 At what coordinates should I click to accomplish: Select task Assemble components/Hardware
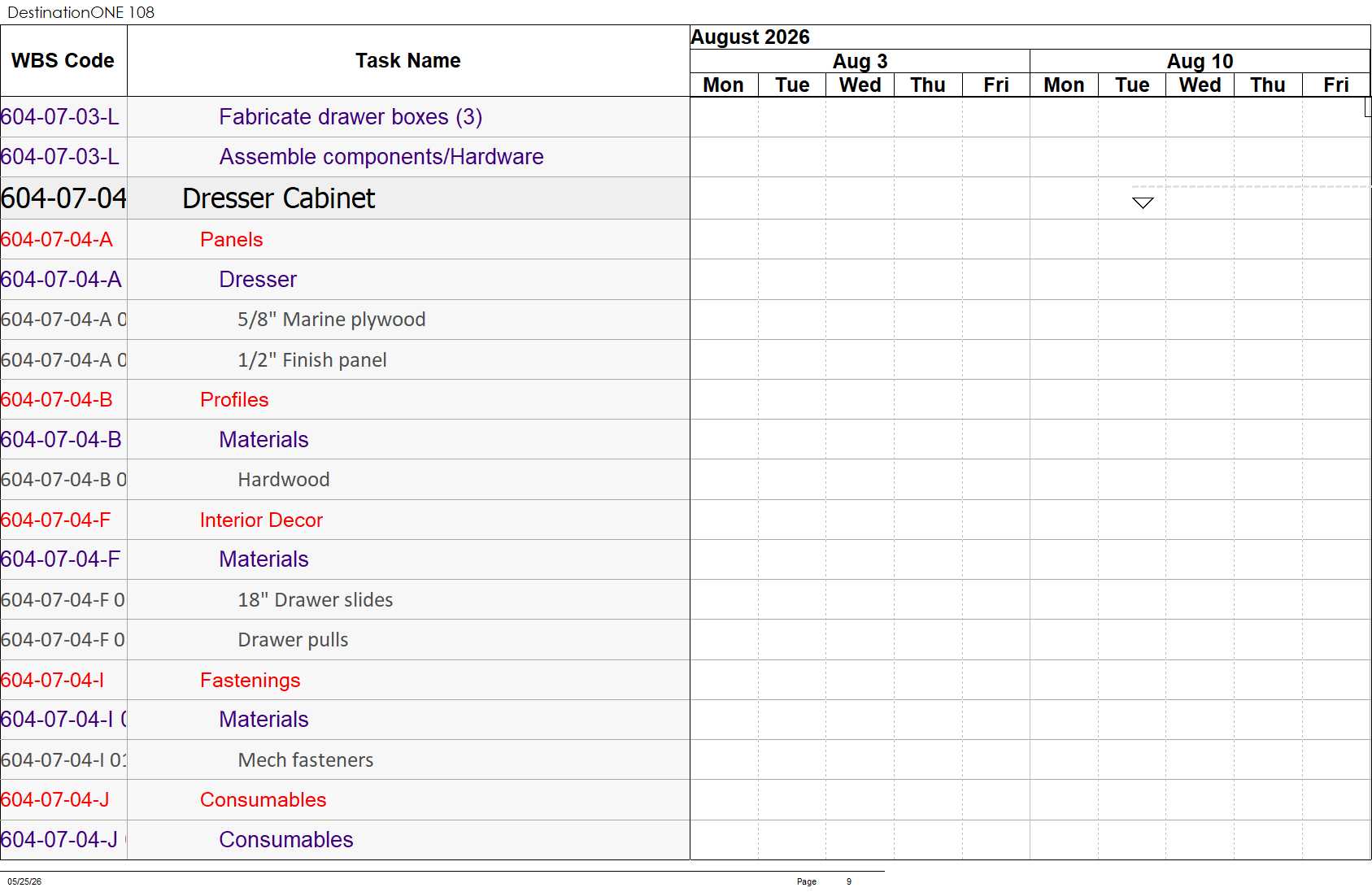point(381,157)
